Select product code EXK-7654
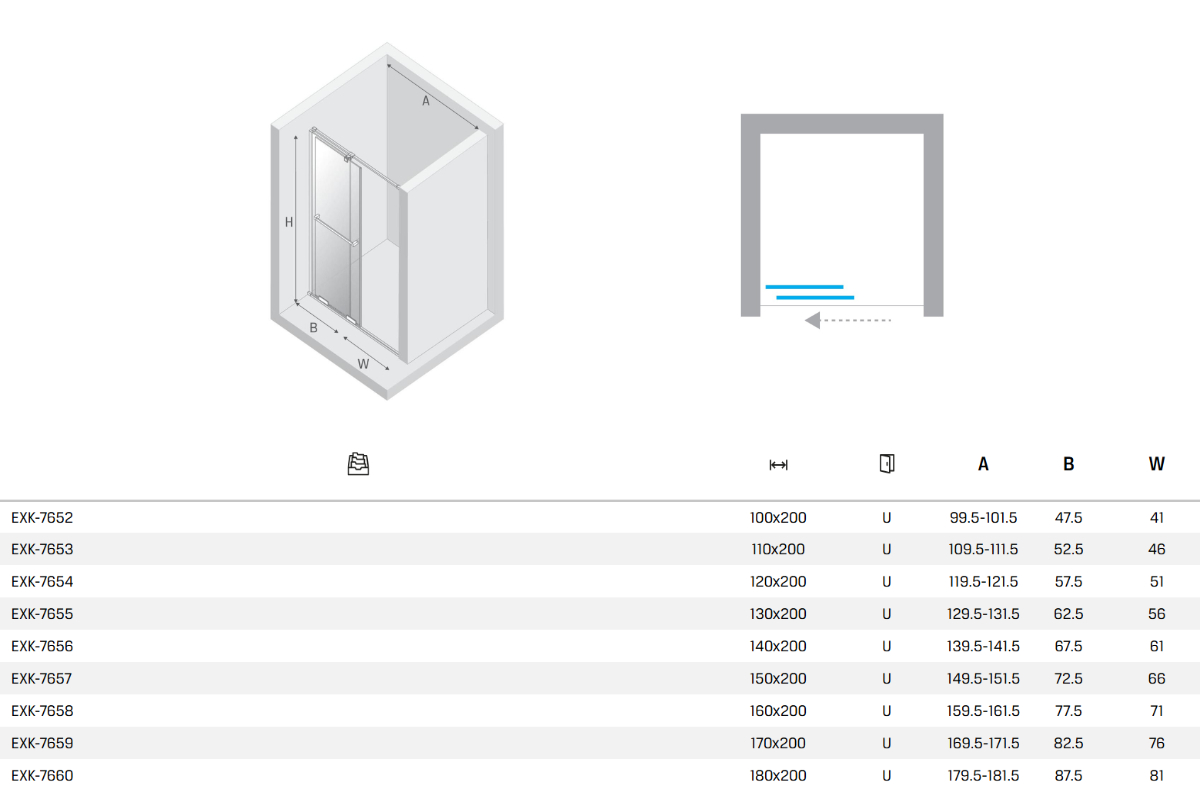Screen dimensions: 1200x796 42,581
